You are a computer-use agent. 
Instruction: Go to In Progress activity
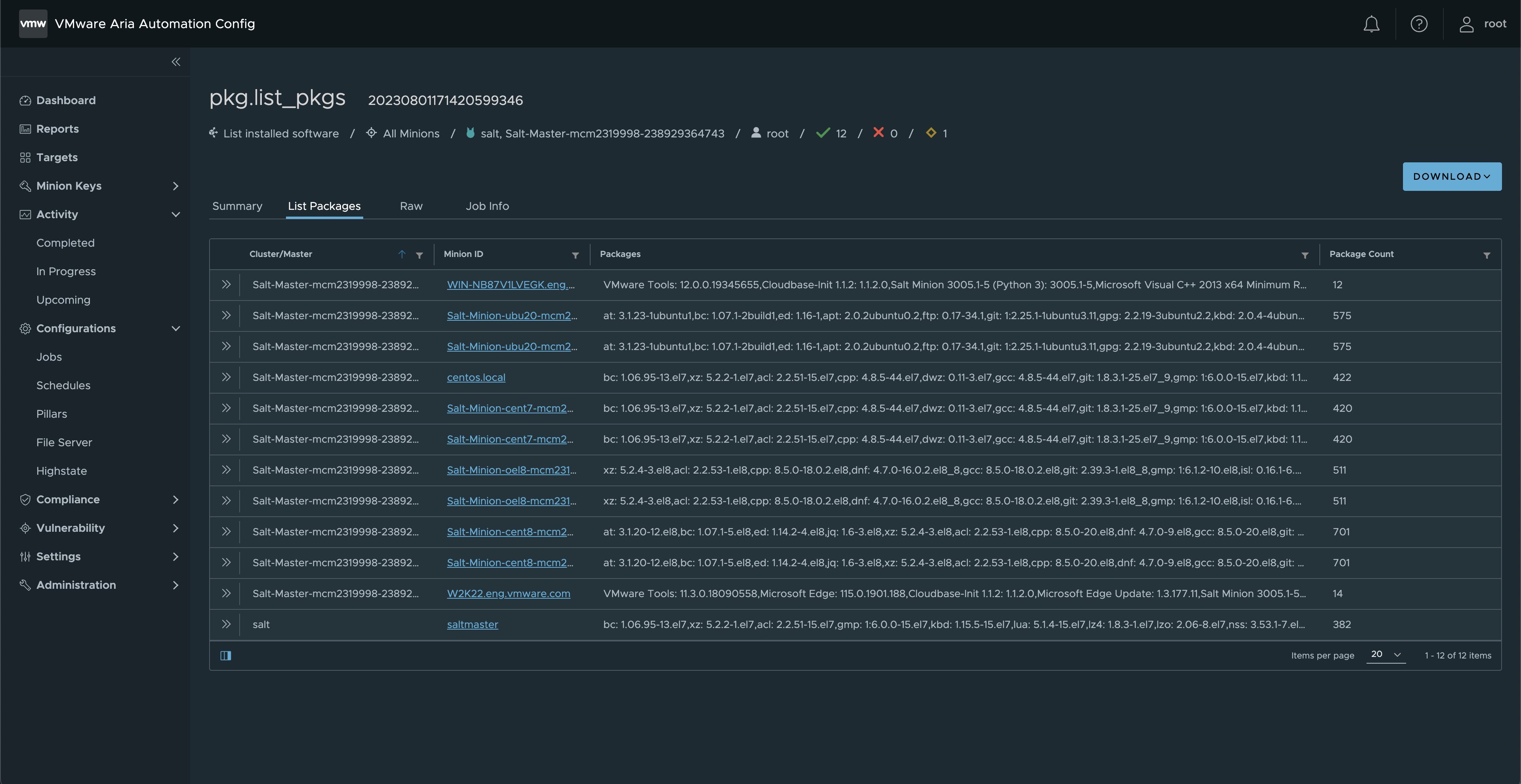[65, 272]
